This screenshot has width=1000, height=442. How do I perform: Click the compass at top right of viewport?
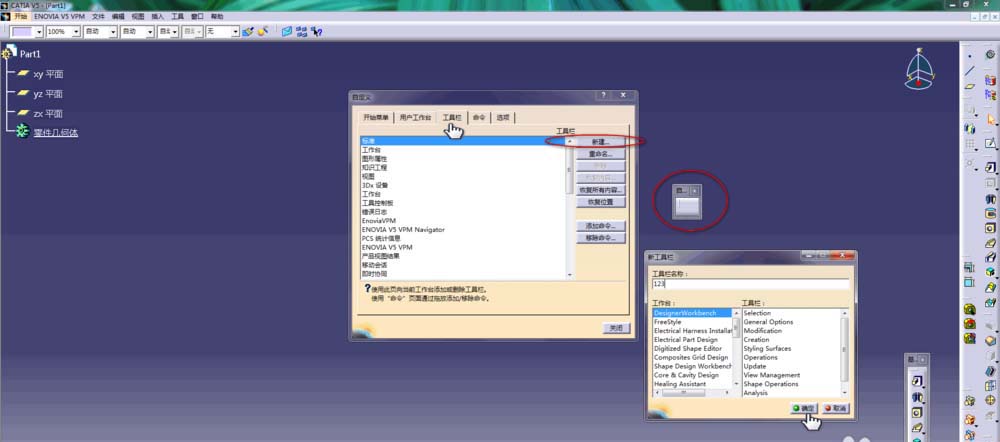point(919,69)
